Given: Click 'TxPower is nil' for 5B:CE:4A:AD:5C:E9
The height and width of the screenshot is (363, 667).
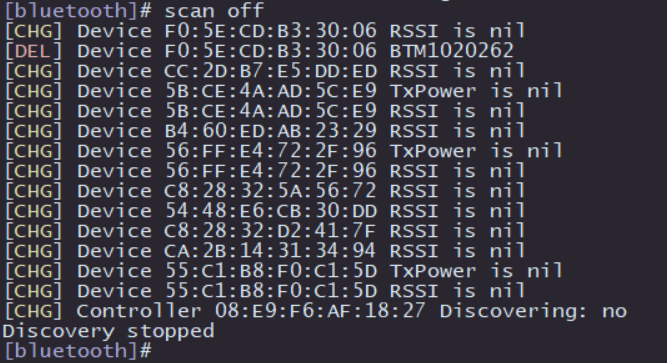Looking at the screenshot, I should pos(476,91).
